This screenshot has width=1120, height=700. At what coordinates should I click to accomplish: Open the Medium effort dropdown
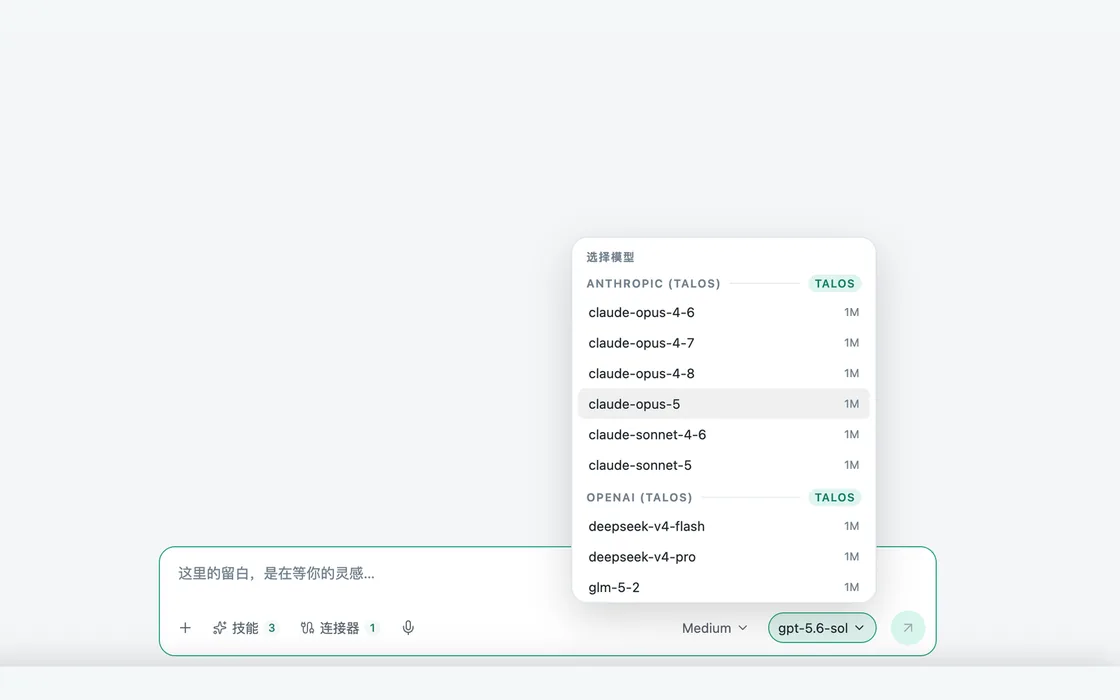[714, 628]
